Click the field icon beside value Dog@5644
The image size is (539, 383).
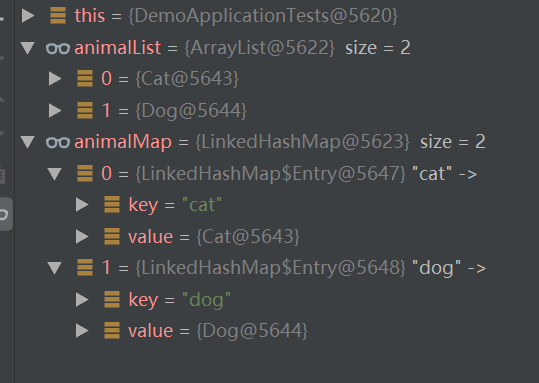[x=112, y=331]
